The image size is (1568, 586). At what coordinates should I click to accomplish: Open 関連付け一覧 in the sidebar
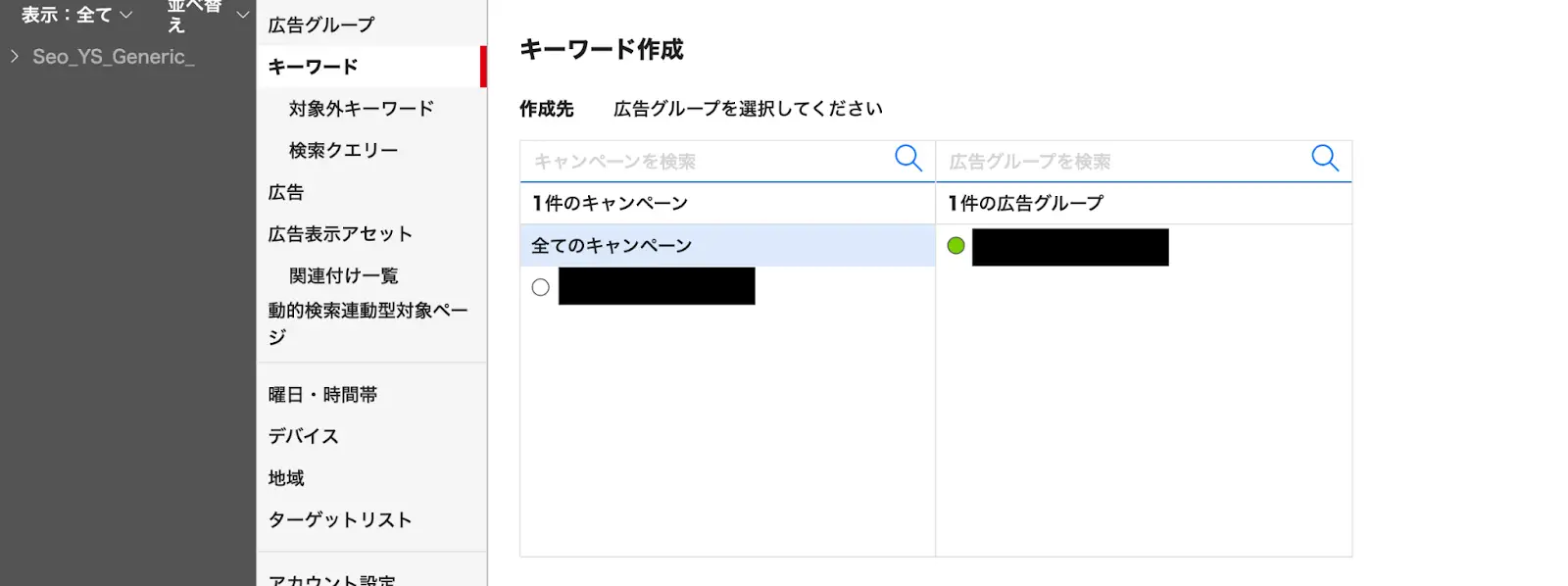(x=344, y=275)
